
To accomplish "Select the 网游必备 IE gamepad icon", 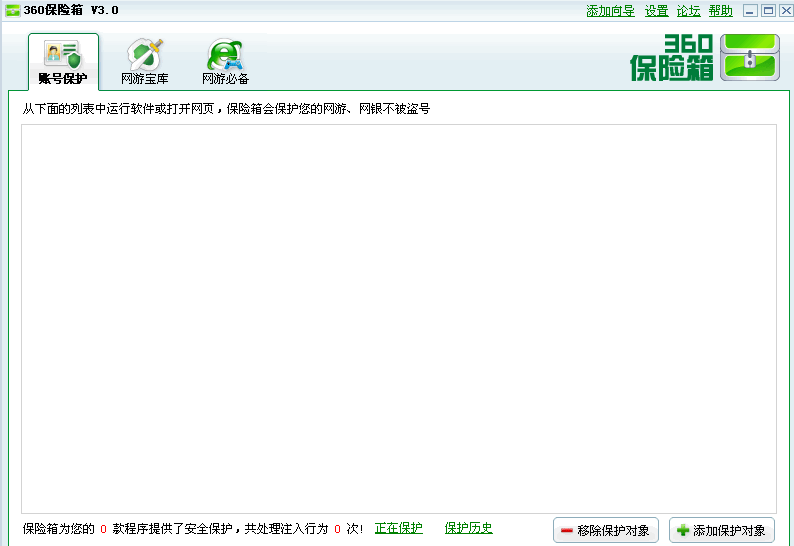I will pyautogui.click(x=225, y=54).
